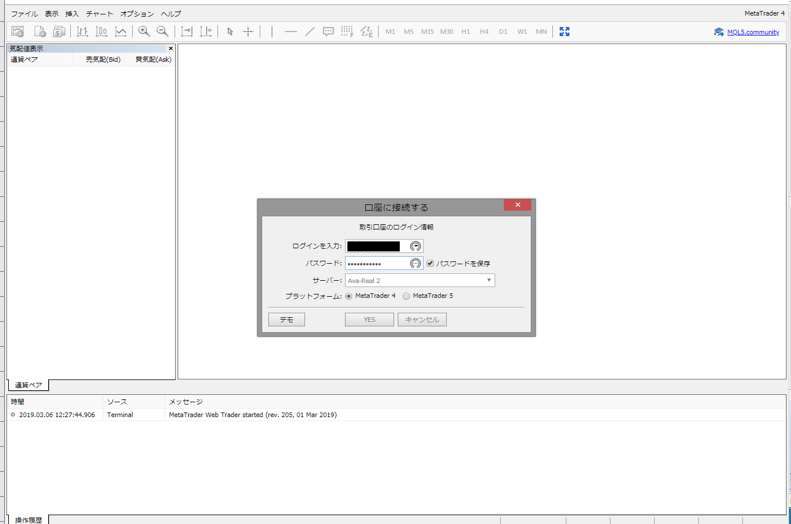The height and width of the screenshot is (524, 791).
Task: Click the zoom out magnifier icon
Action: [162, 32]
